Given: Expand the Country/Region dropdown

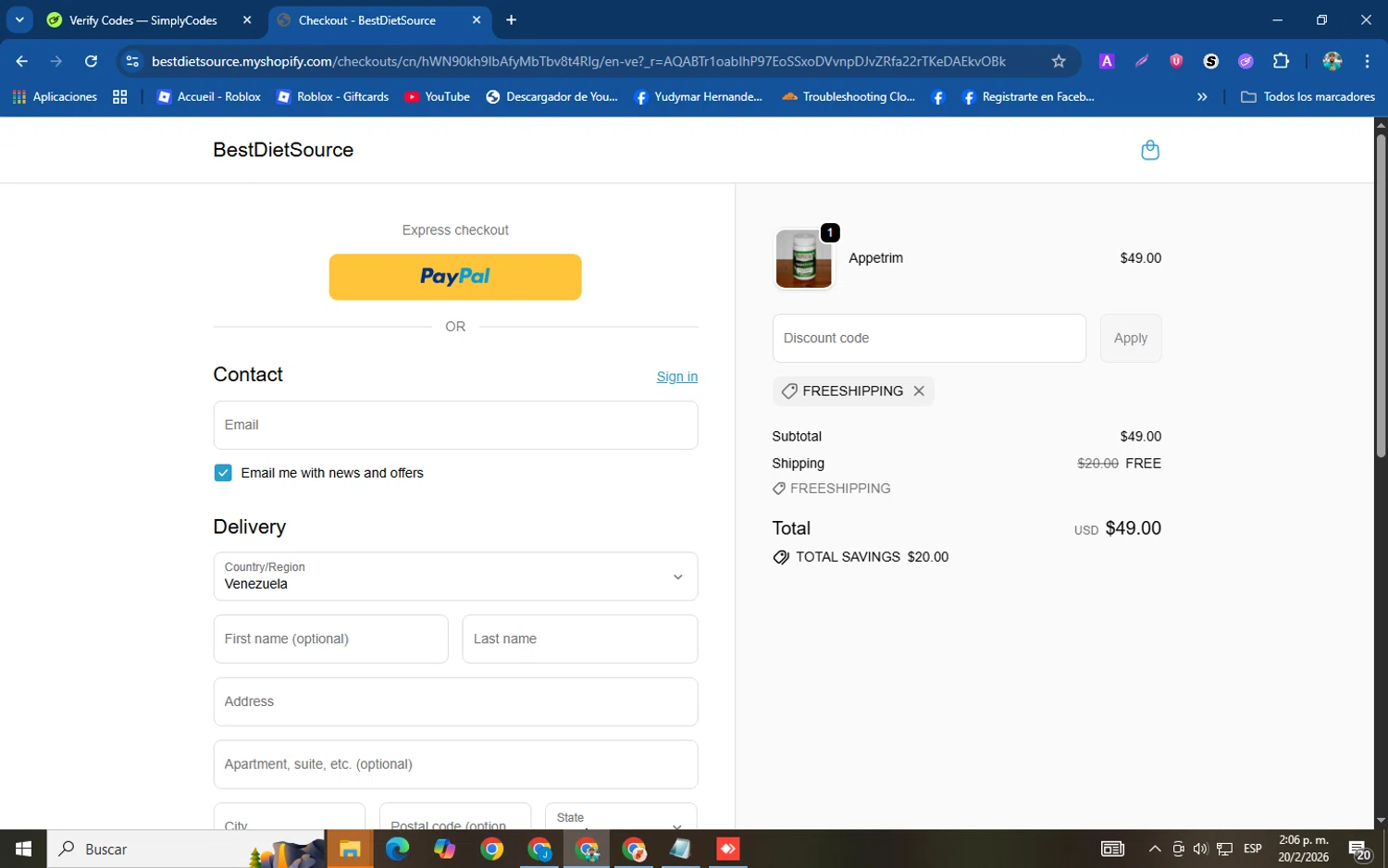Looking at the screenshot, I should 455,577.
